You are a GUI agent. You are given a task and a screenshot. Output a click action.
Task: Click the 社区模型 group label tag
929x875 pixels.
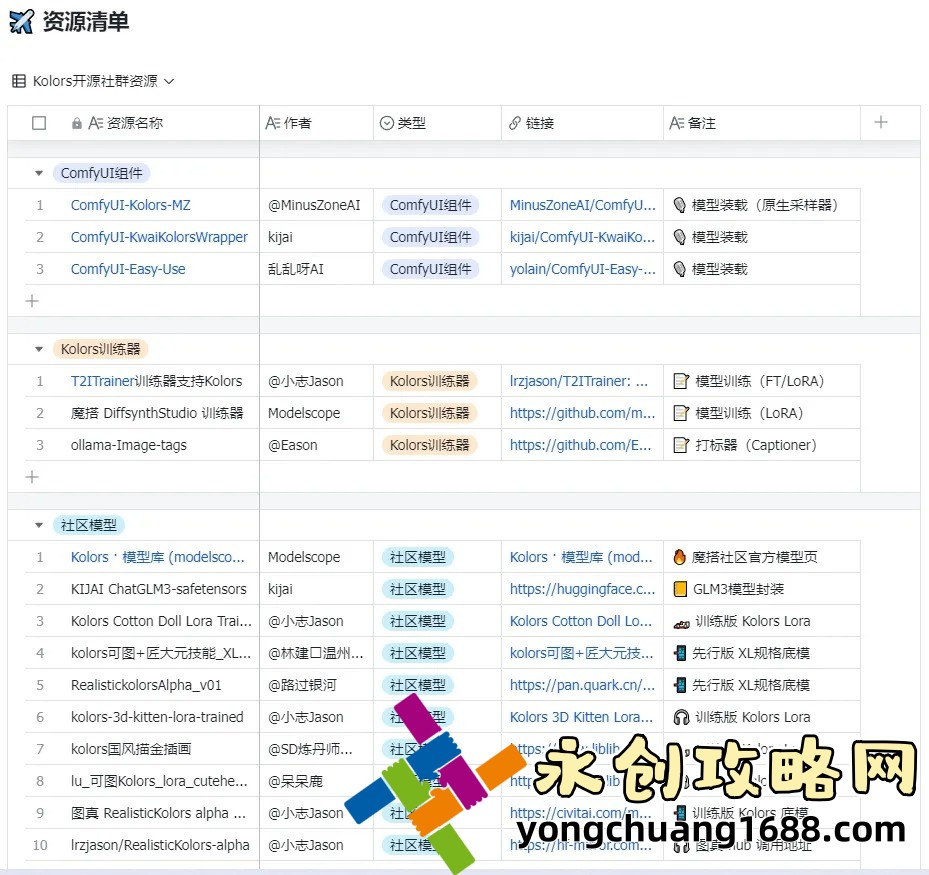pyautogui.click(x=89, y=525)
